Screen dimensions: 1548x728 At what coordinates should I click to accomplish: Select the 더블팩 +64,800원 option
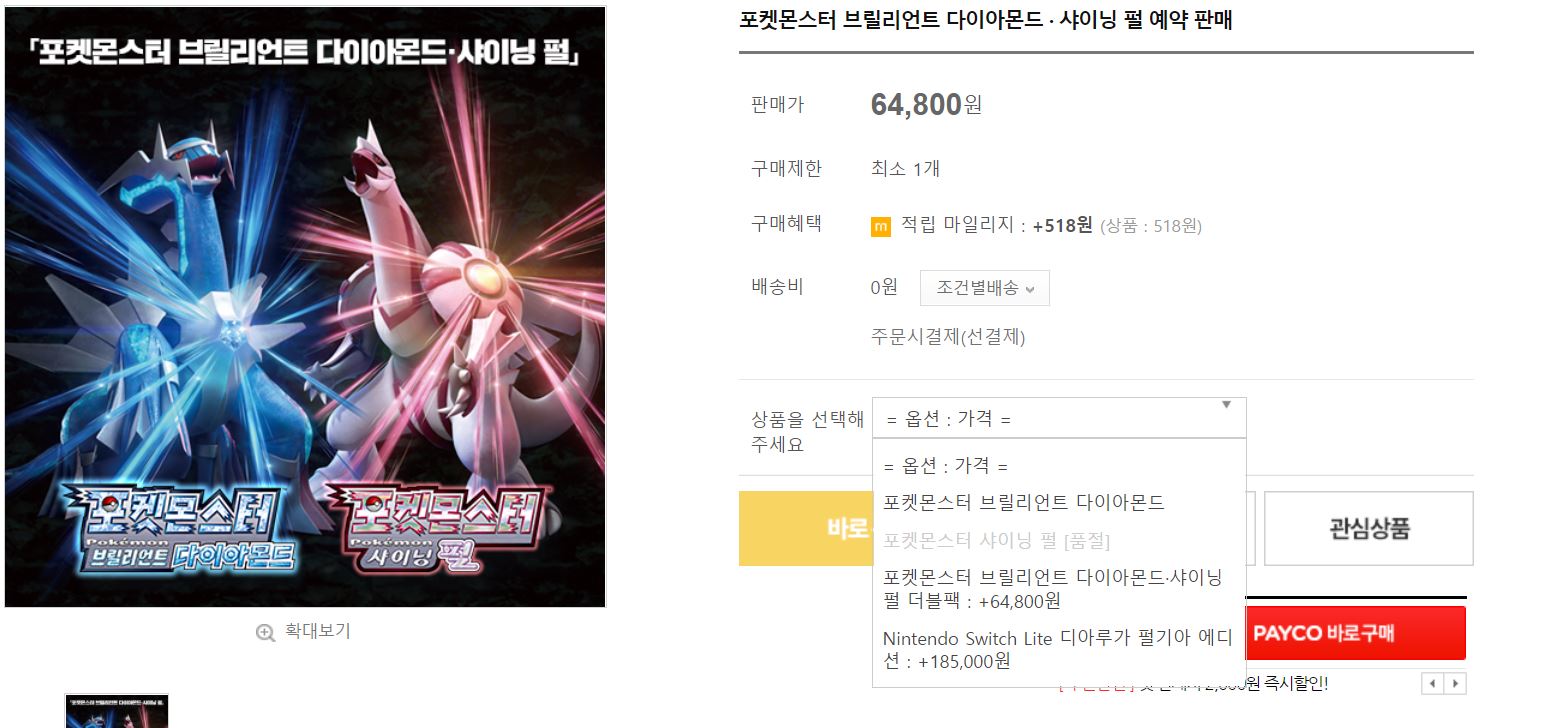(x=1059, y=589)
